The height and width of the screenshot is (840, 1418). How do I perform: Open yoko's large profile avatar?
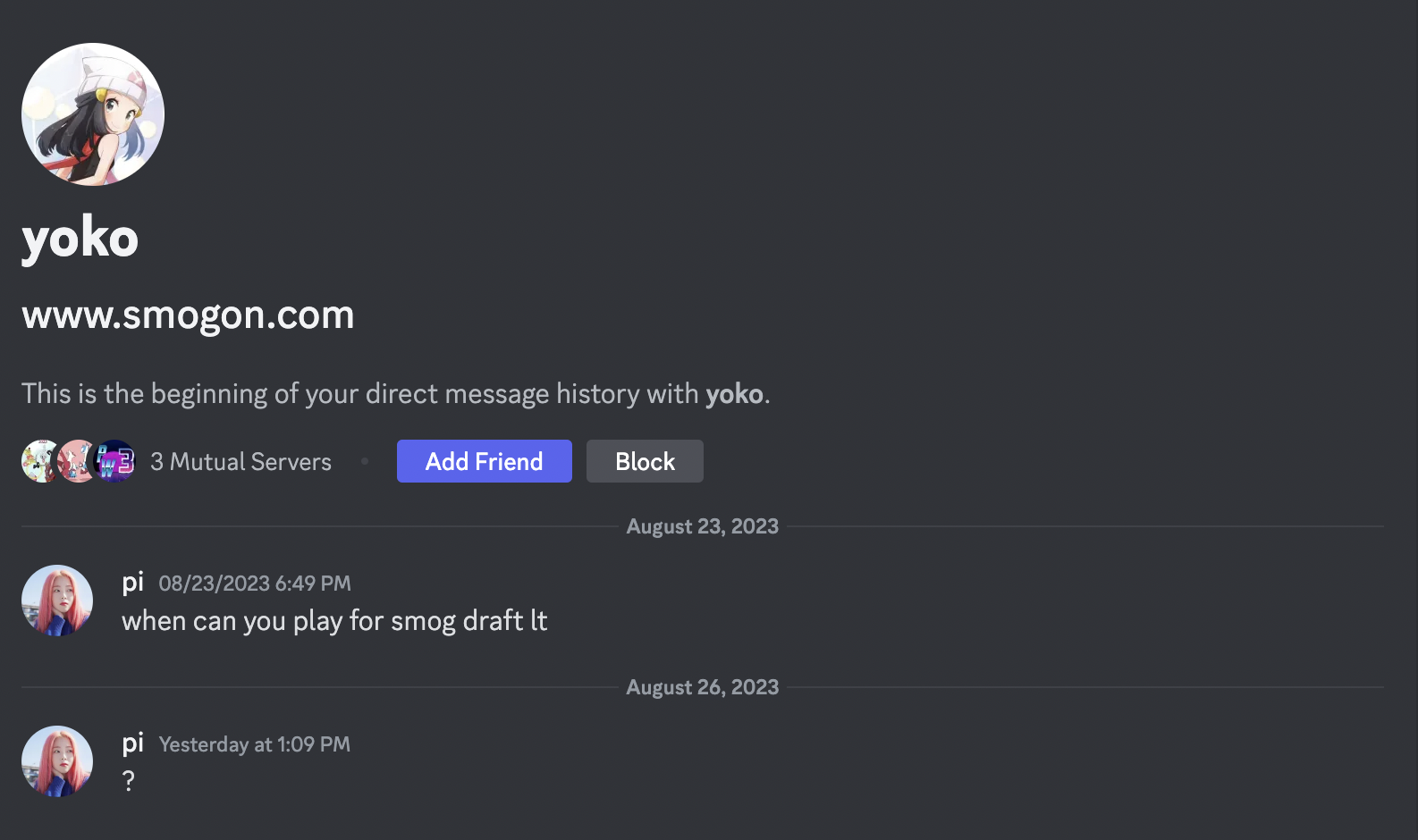93,114
